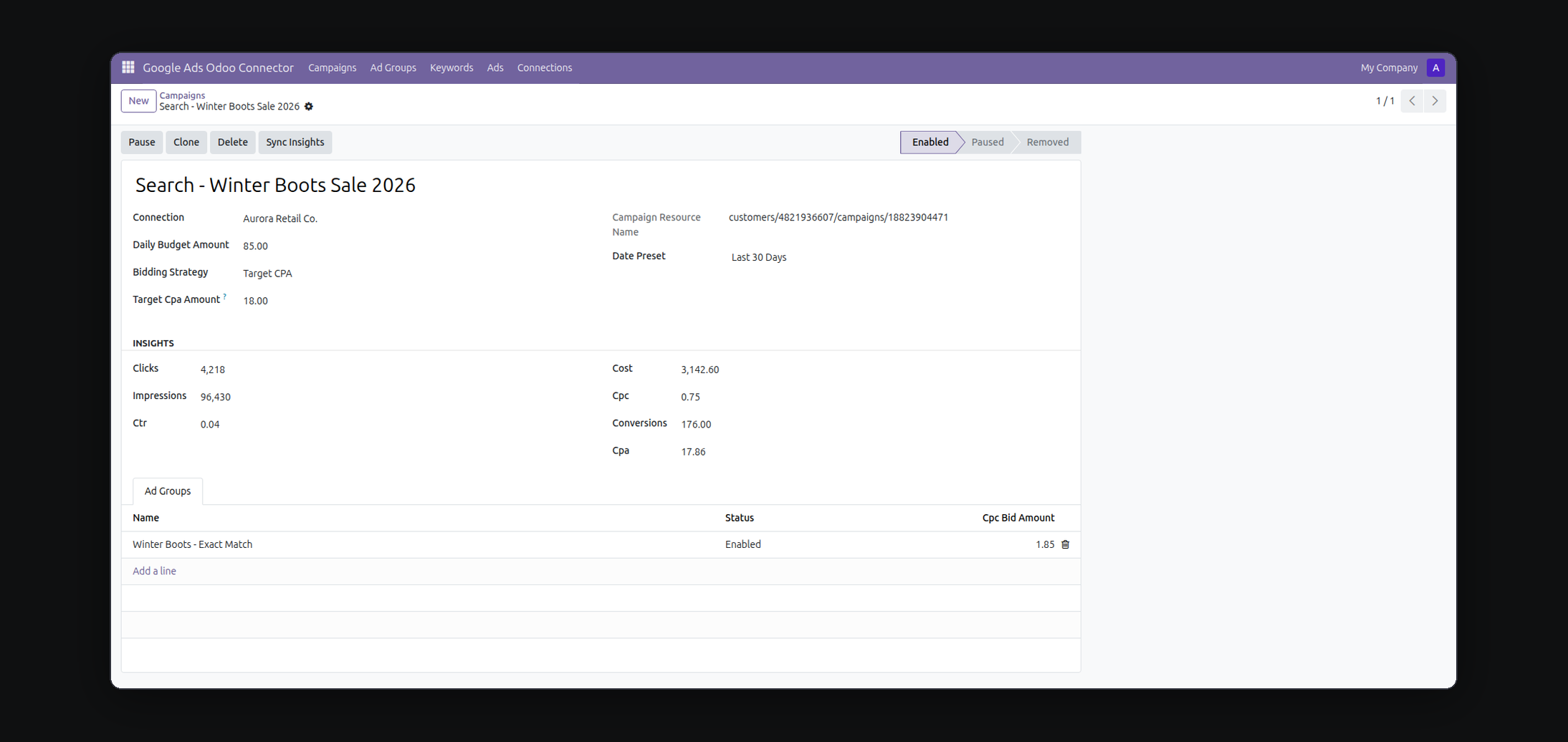Pause the campaign
The width and height of the screenshot is (1568, 742).
click(142, 142)
